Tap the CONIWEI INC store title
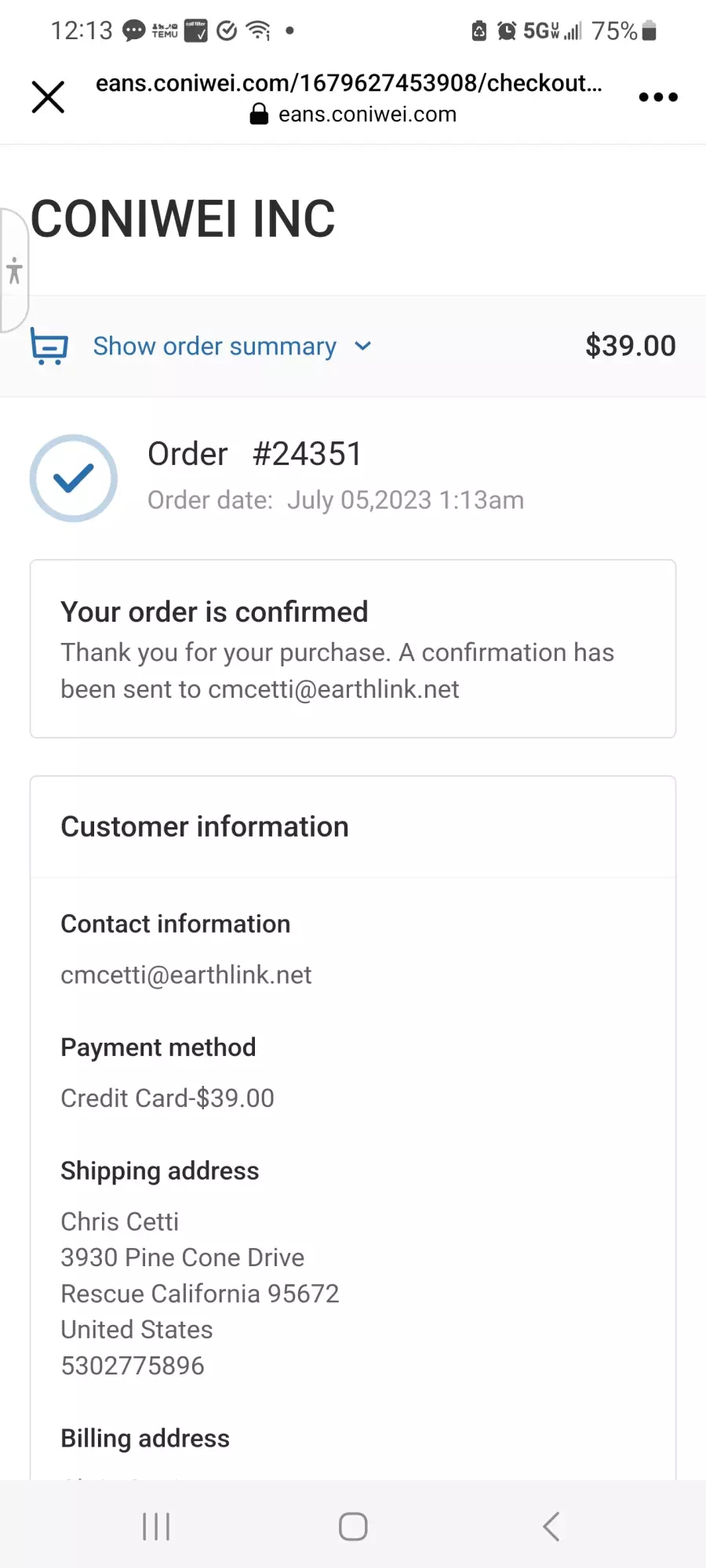The width and height of the screenshot is (706, 1568). (183, 219)
